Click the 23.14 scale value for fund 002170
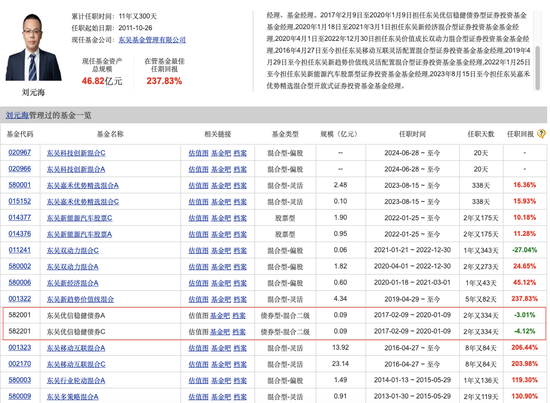The width and height of the screenshot is (550, 403). point(340,363)
